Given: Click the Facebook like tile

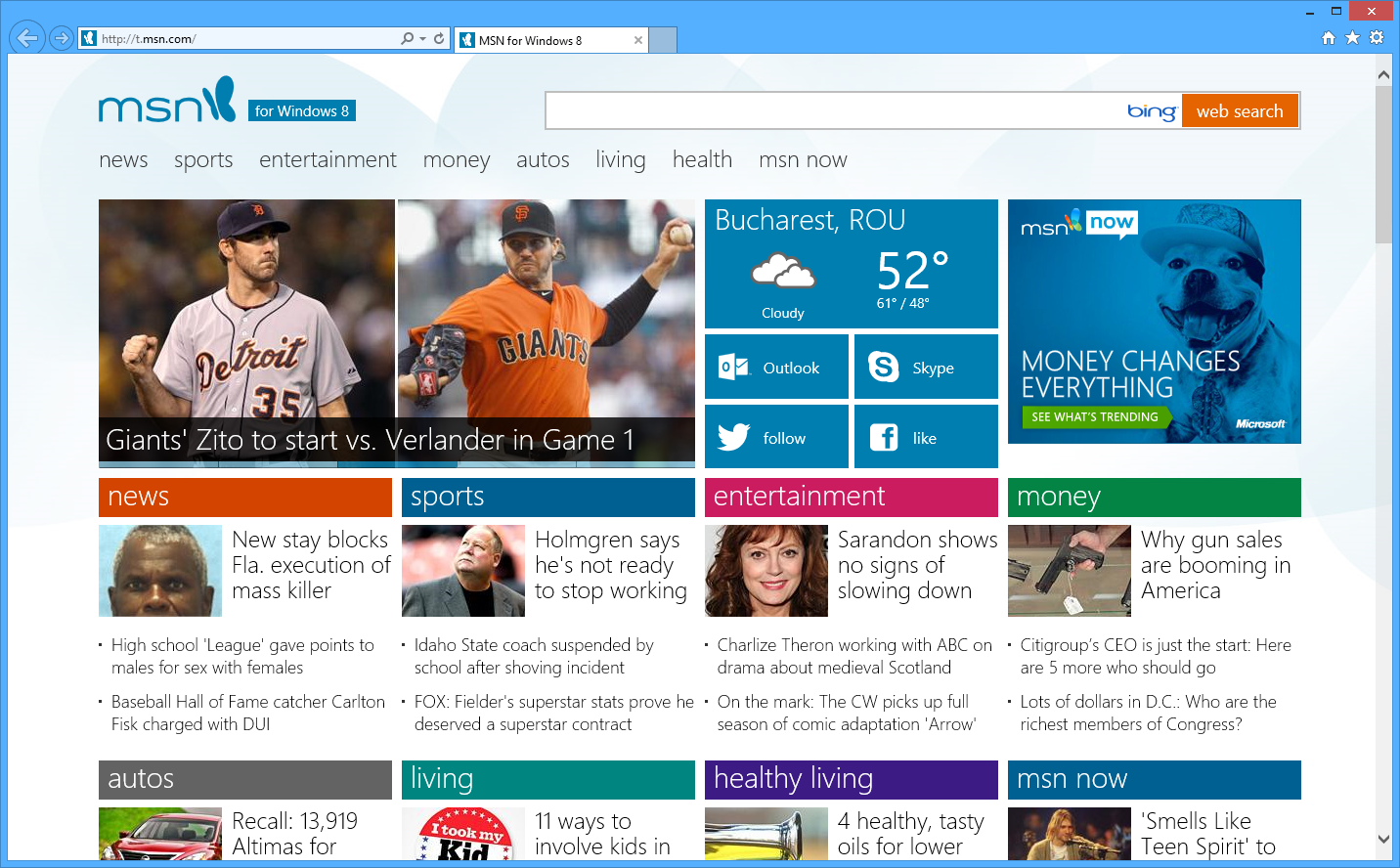Looking at the screenshot, I should click(926, 437).
